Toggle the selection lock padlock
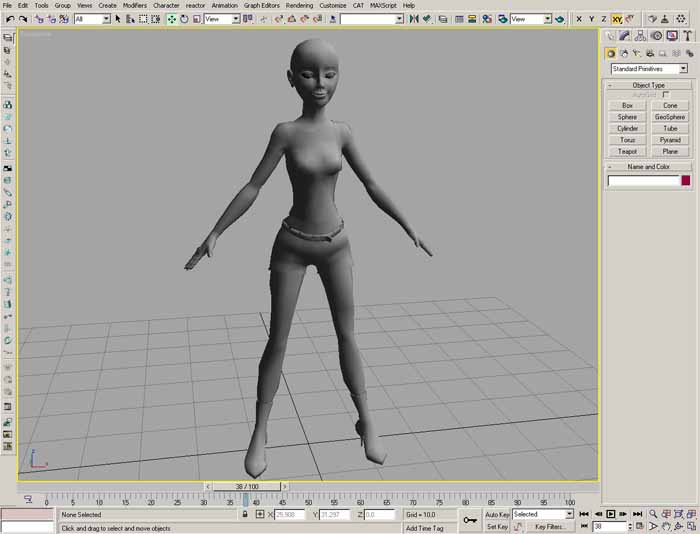Image resolution: width=700 pixels, height=534 pixels. [245, 514]
